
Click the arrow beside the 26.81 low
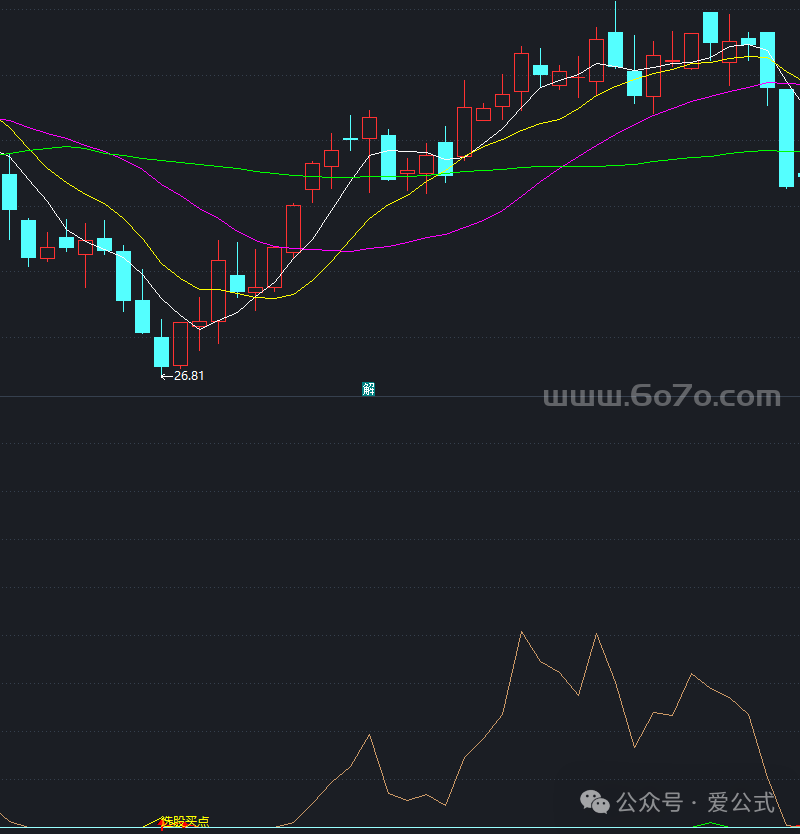pos(166,376)
